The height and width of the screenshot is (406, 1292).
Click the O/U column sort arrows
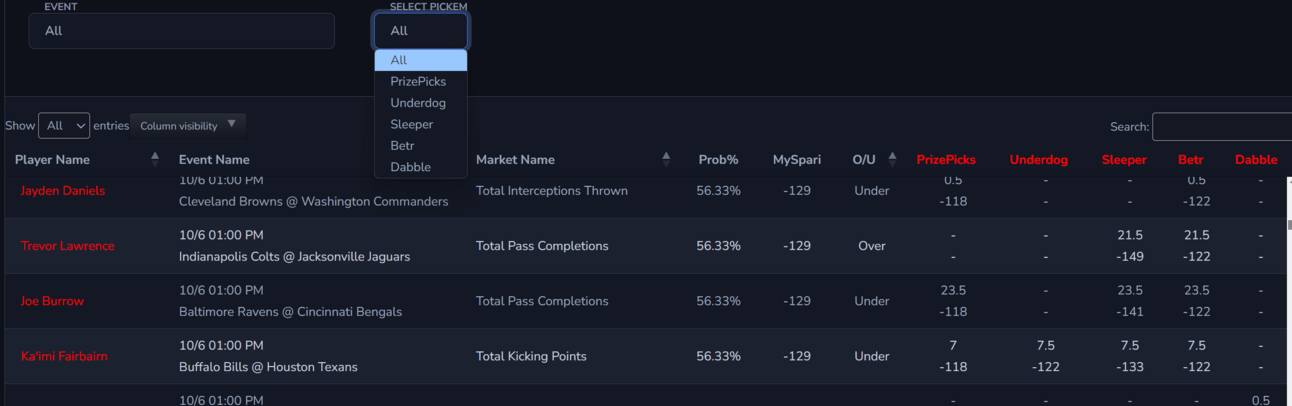coord(893,159)
